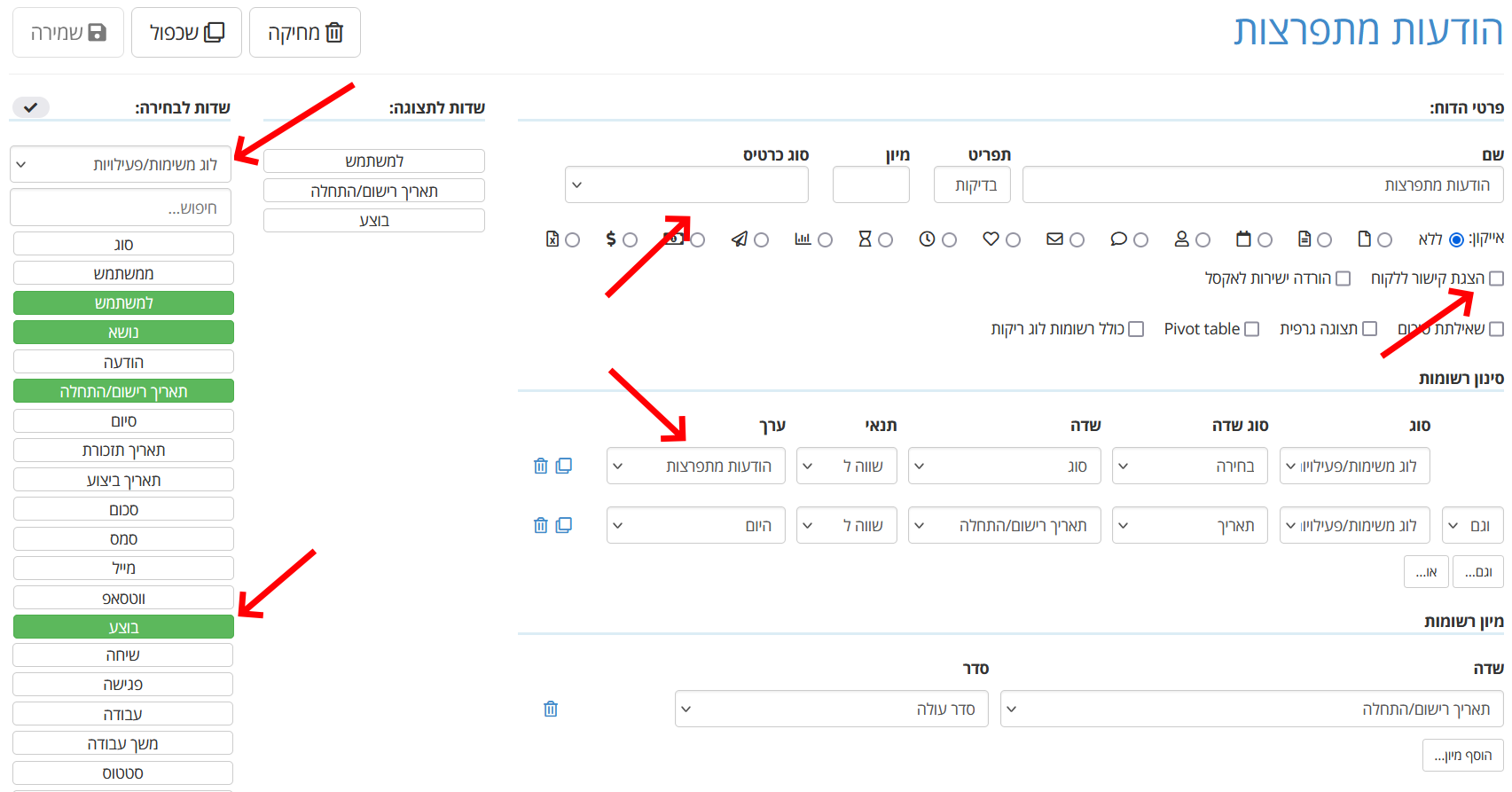Open the בחירה field type dropdown
1512x792 pixels.
(x=1191, y=466)
